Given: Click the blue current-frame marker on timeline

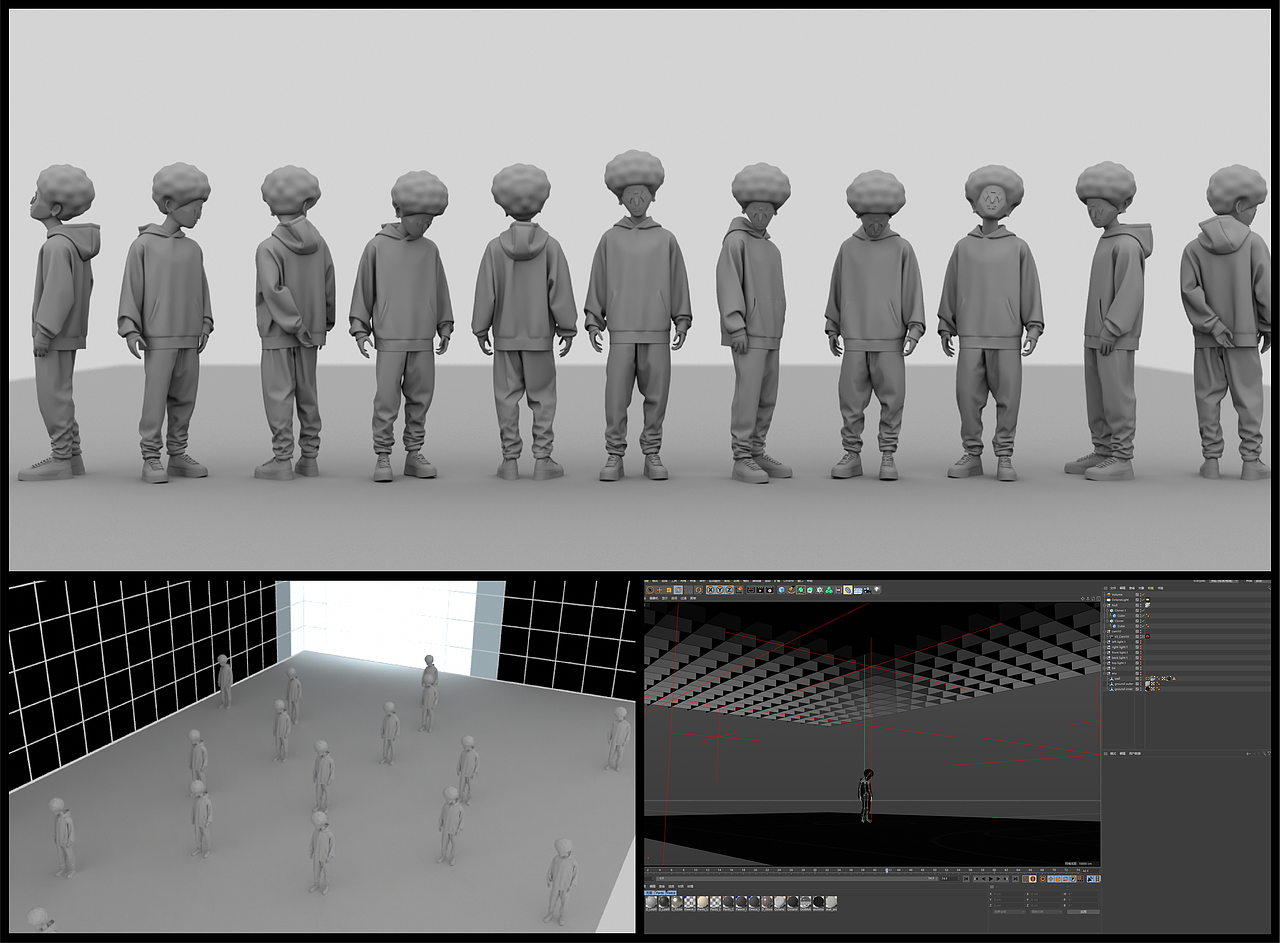Looking at the screenshot, I should click(887, 870).
